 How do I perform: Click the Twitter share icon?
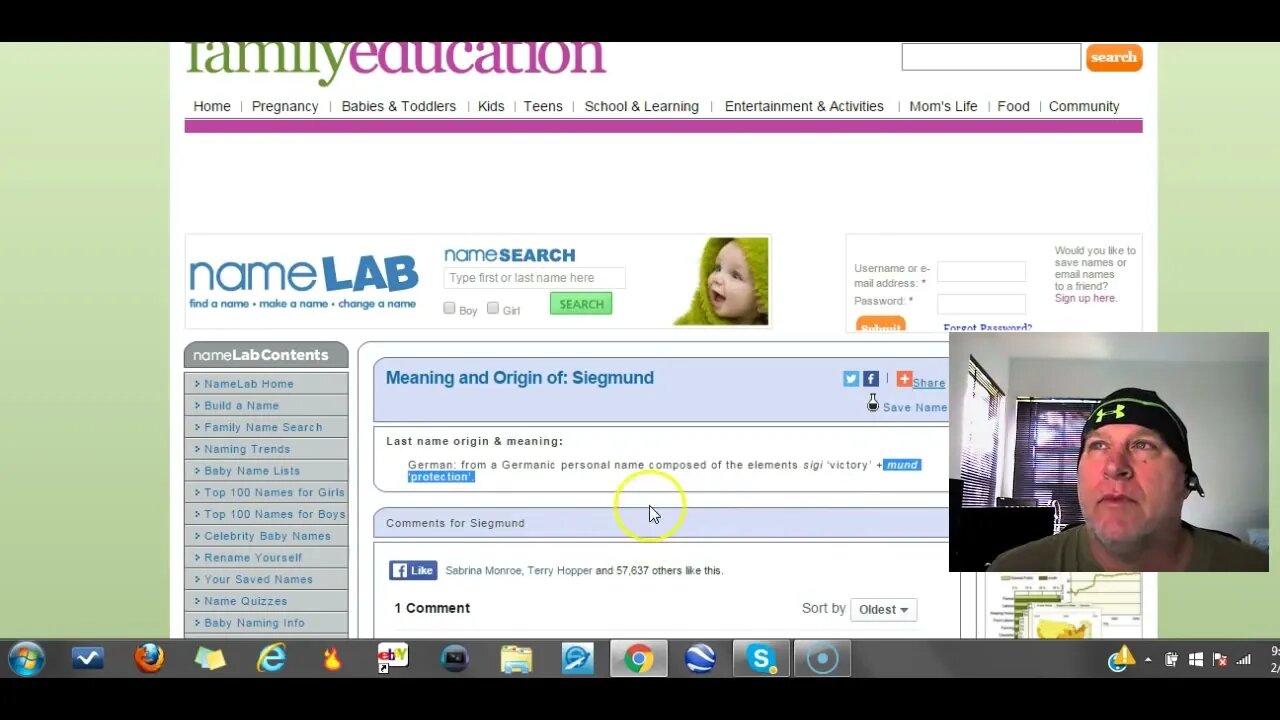click(851, 379)
